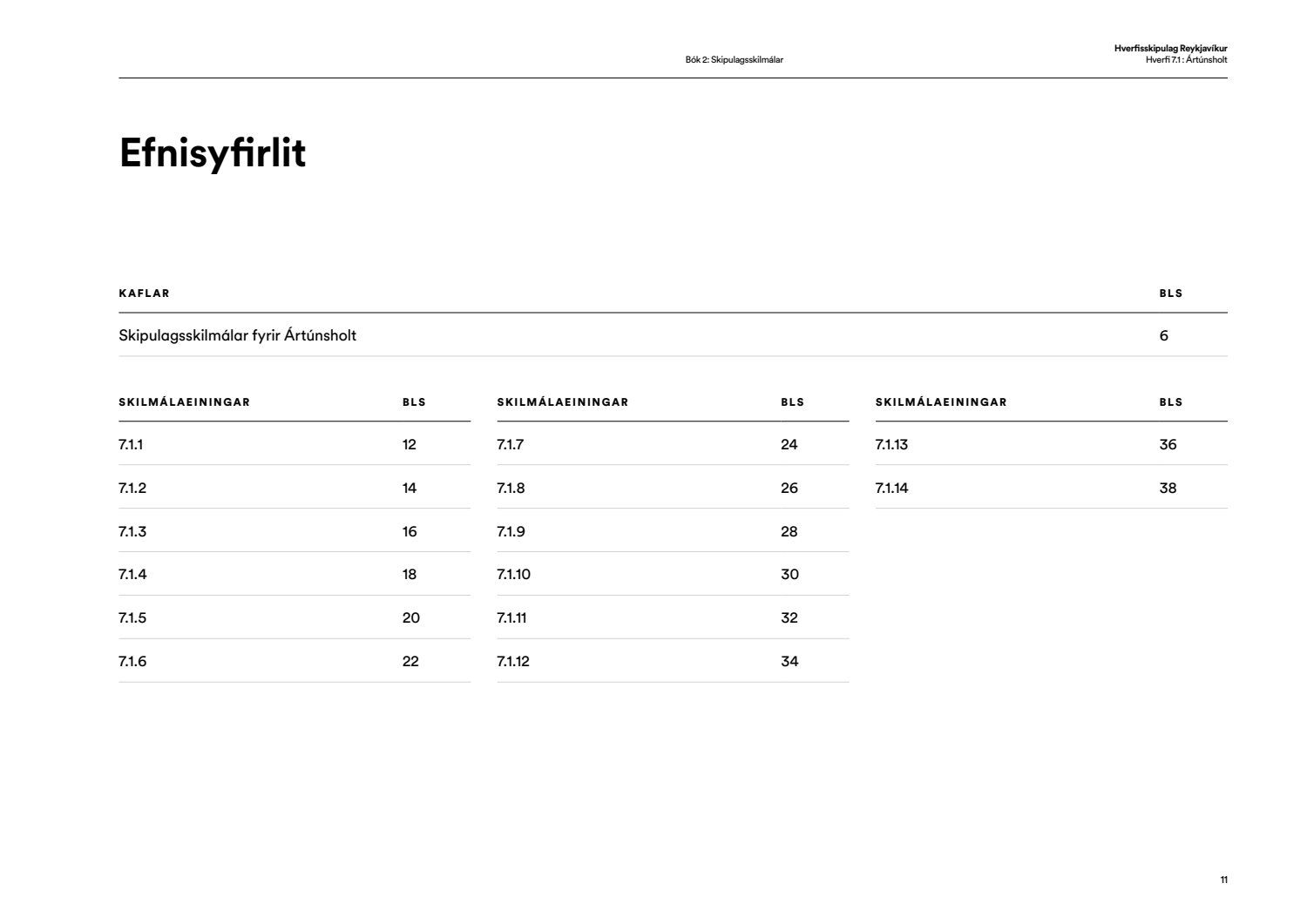
Task: Click the Efnisyfirlit heading
Action: tap(213, 153)
